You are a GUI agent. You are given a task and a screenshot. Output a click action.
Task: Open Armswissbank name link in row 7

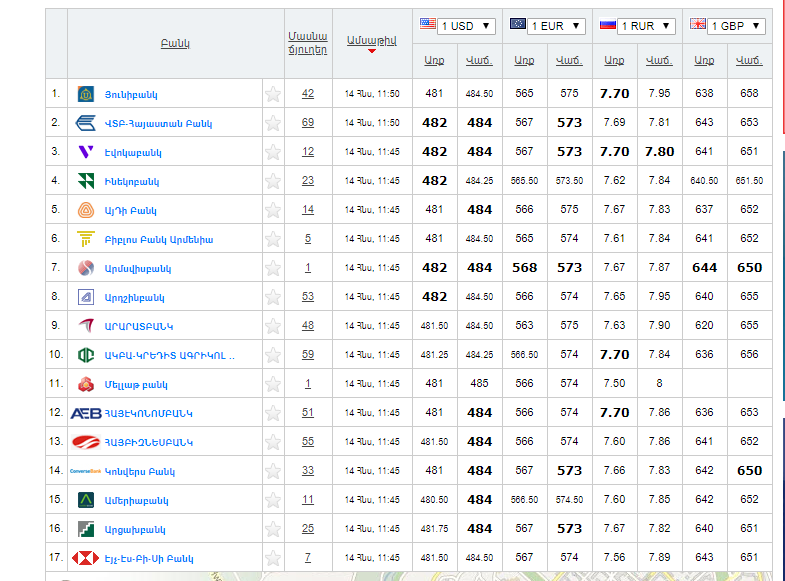coord(138,269)
